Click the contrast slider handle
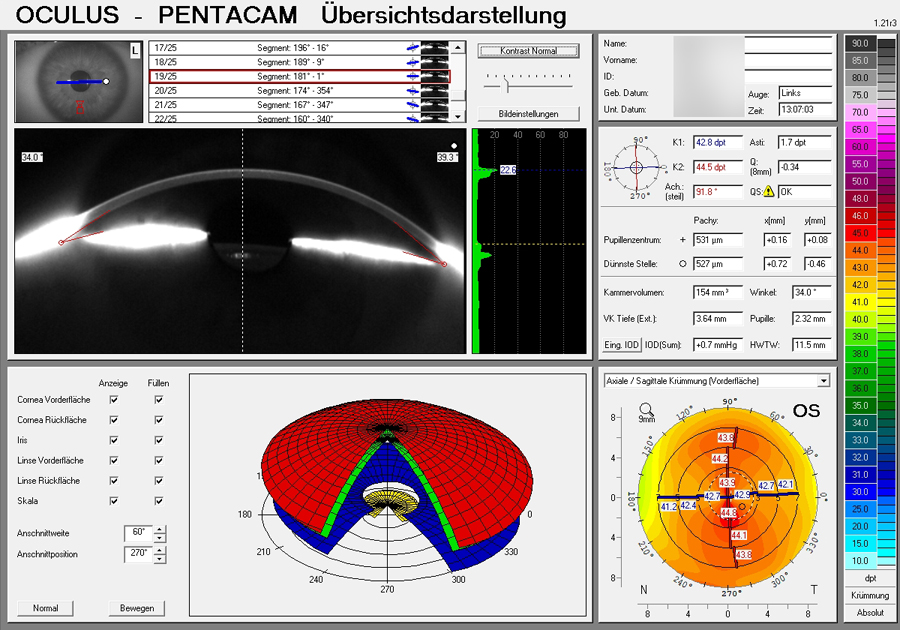This screenshot has height=630, width=900. 506,86
